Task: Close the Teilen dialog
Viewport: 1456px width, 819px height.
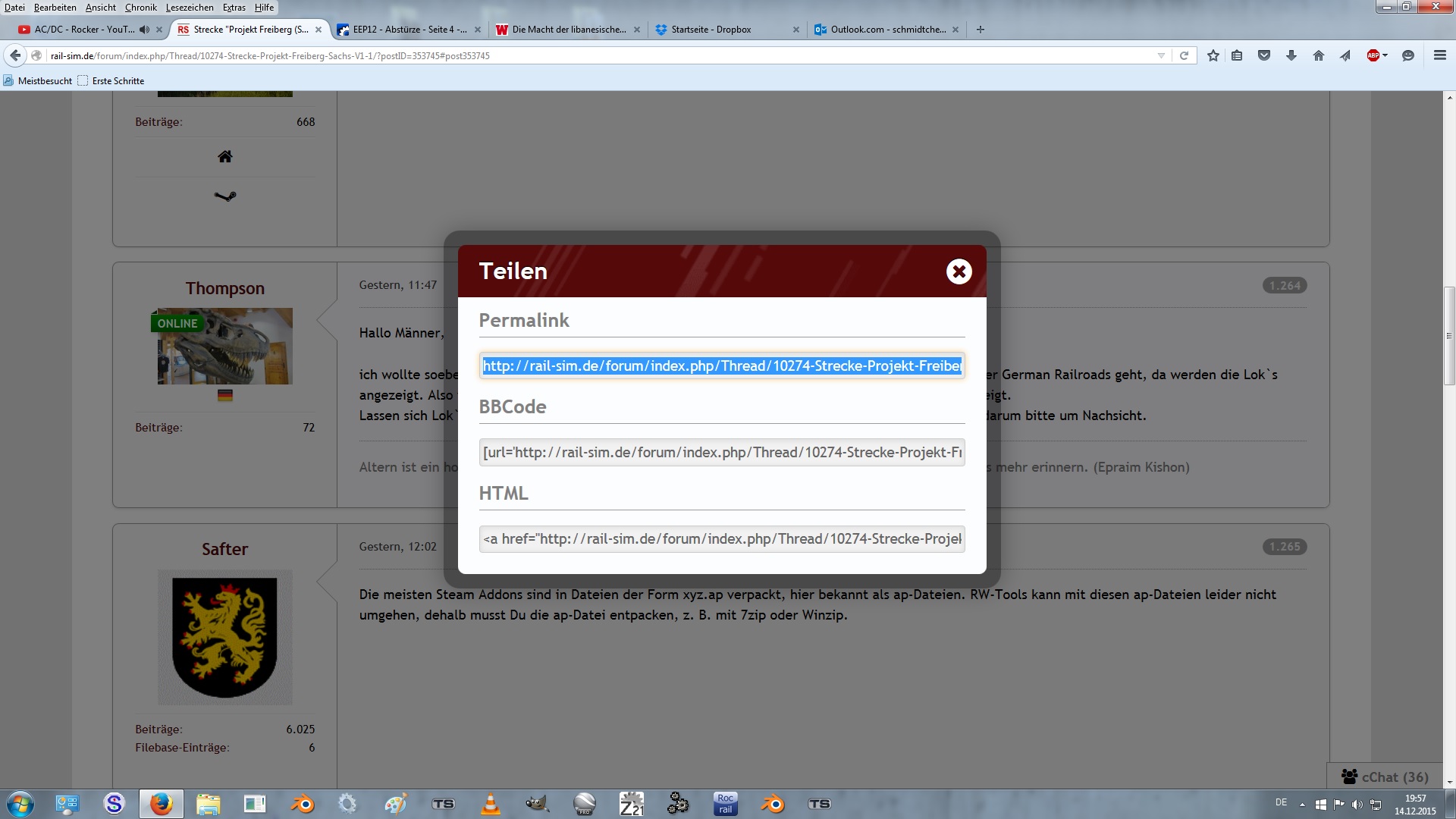Action: tap(959, 271)
